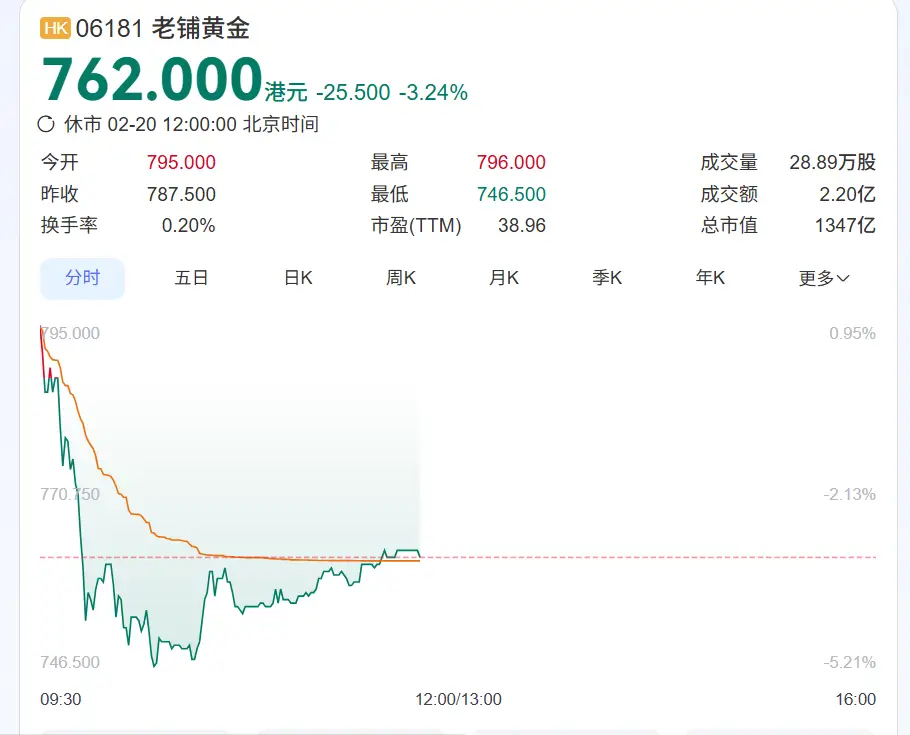Open the 日K daily candlestick tab

tap(298, 278)
